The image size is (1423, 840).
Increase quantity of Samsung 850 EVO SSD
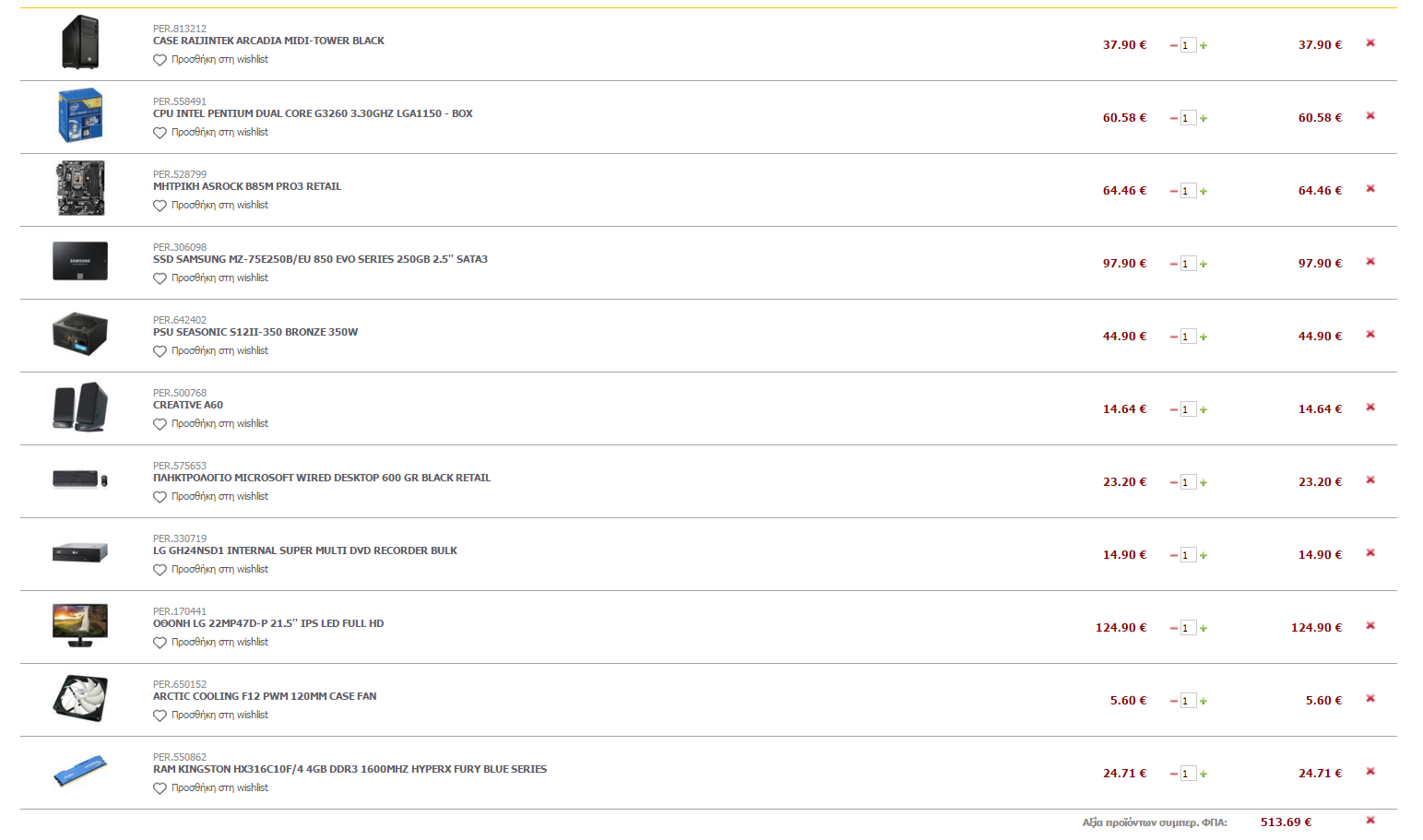pos(1204,264)
